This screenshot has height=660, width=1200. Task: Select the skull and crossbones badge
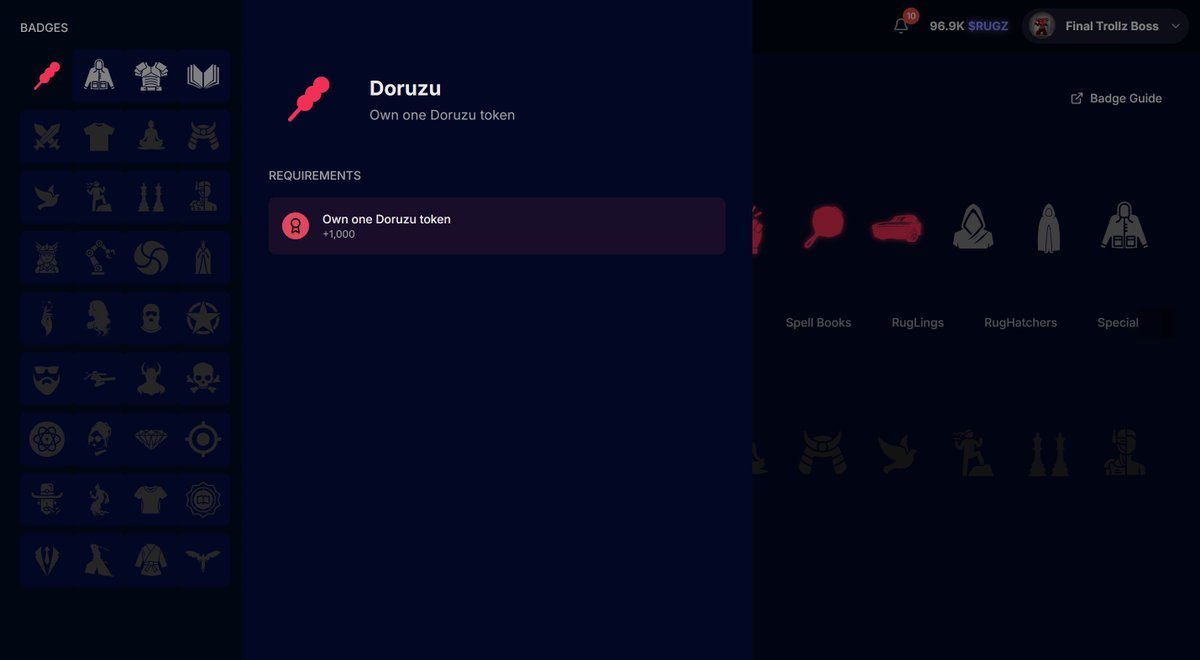point(203,379)
